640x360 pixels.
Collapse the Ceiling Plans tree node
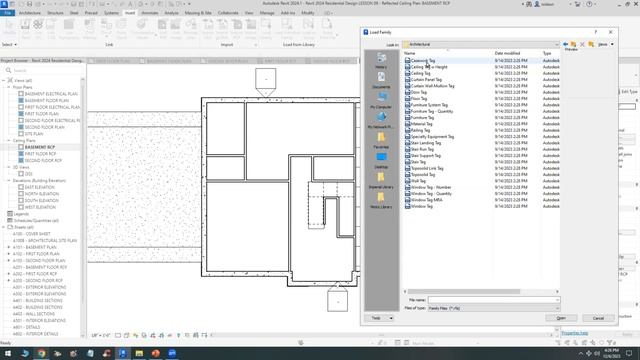[9, 140]
